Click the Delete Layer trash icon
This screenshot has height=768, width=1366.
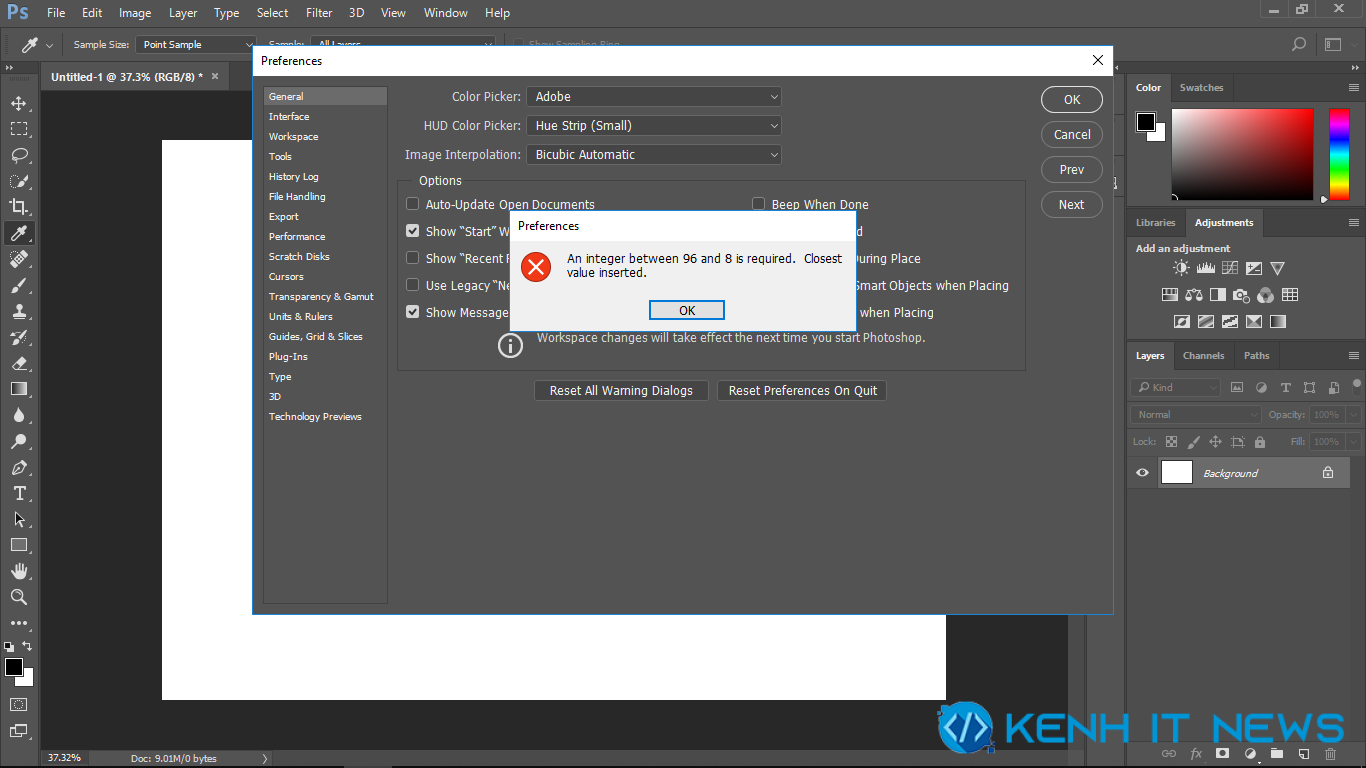[x=1330, y=753]
